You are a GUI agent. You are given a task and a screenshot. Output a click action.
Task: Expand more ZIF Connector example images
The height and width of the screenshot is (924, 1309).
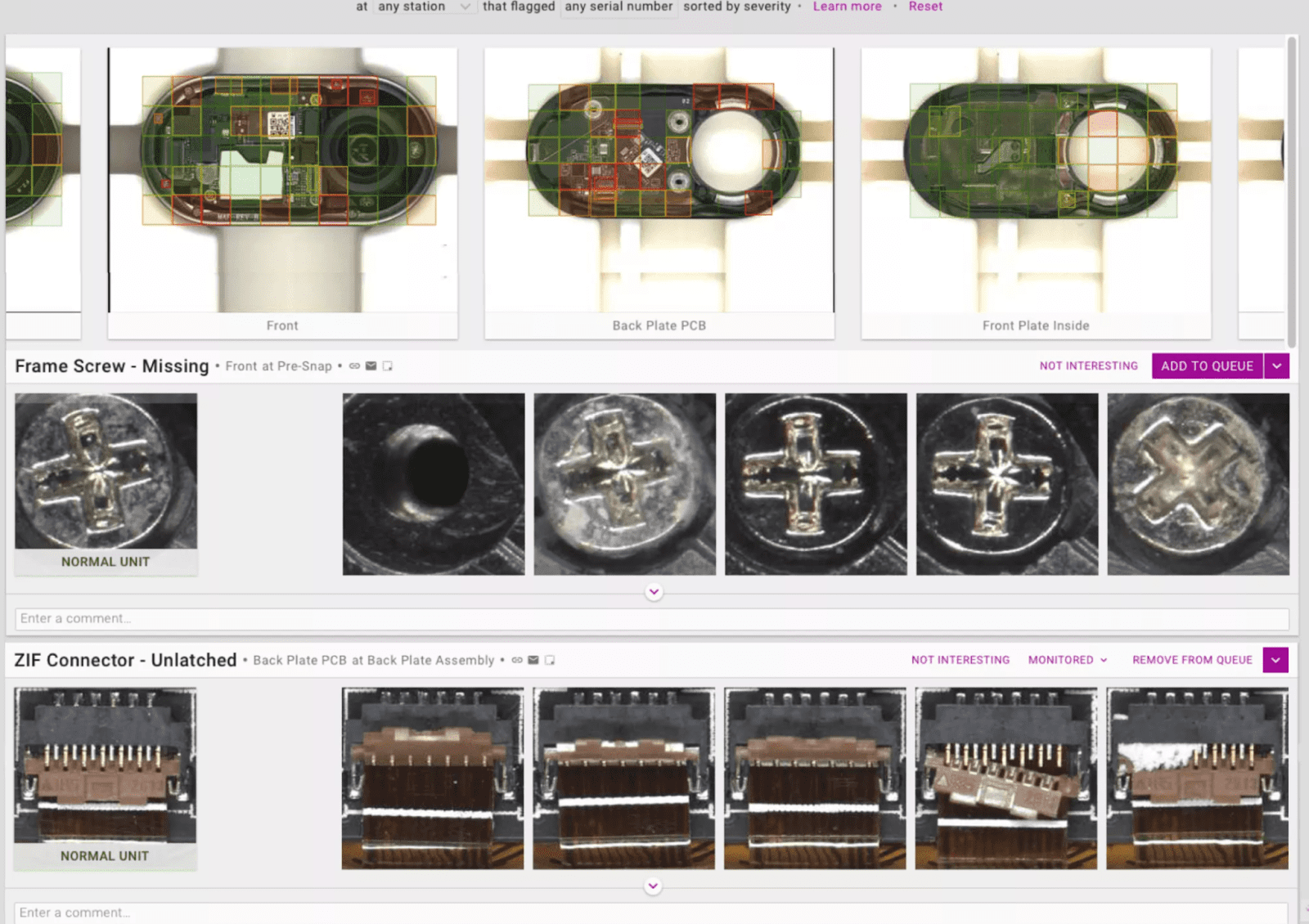tap(653, 886)
